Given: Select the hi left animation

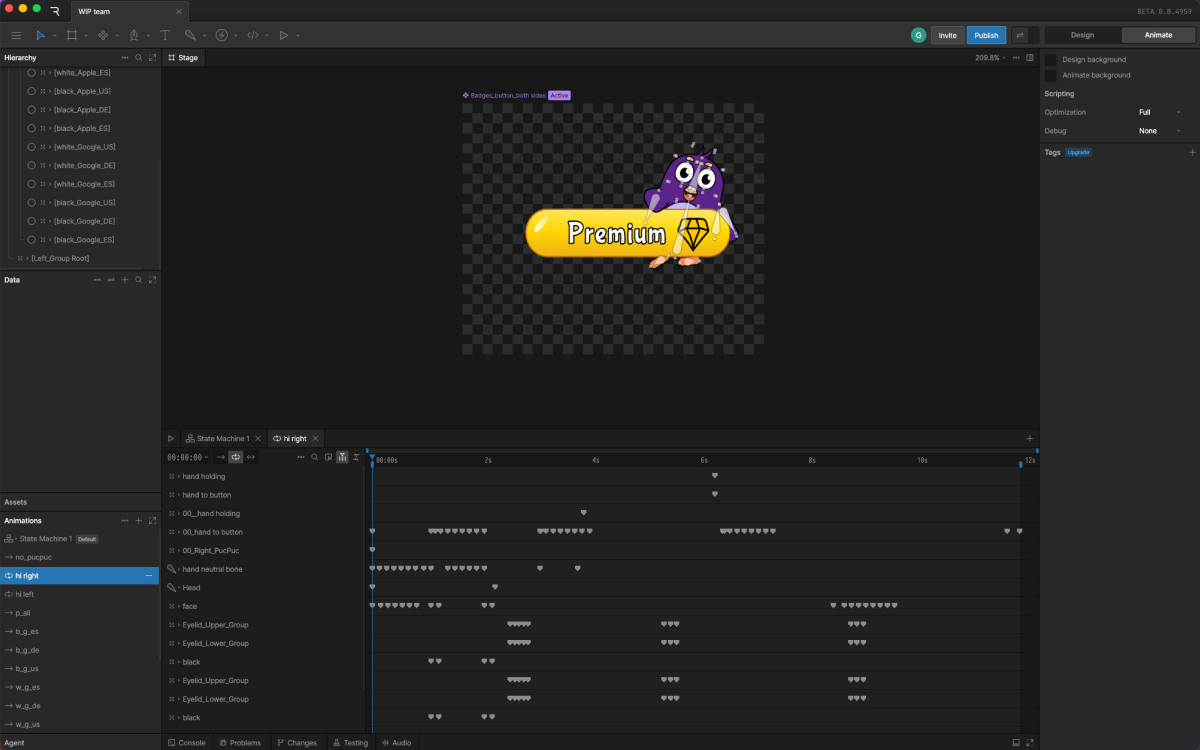Looking at the screenshot, I should point(80,594).
